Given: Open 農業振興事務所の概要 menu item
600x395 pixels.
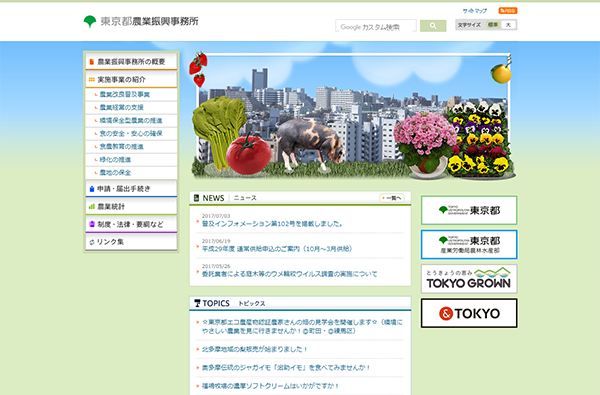Looking at the screenshot, I should coord(131,62).
